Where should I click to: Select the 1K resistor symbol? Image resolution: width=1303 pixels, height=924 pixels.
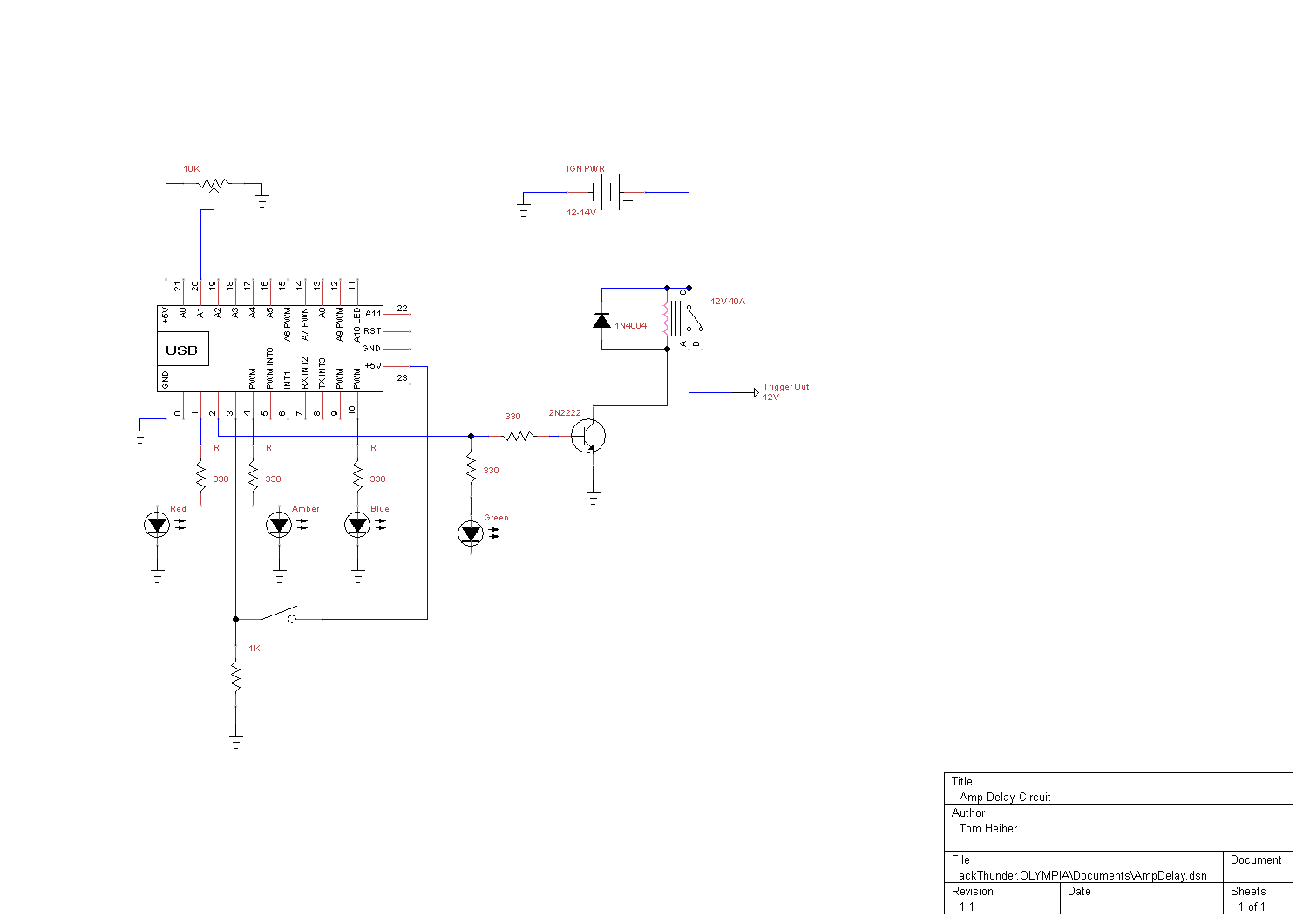click(235, 678)
